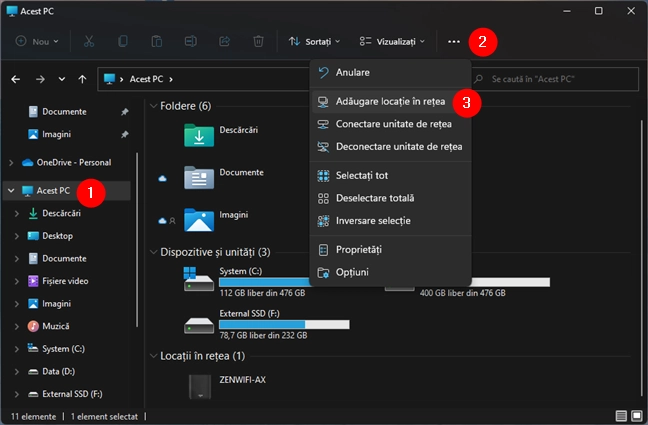
Task: Select Fișiere video in sidebar
Action: pyautogui.click(x=65, y=281)
